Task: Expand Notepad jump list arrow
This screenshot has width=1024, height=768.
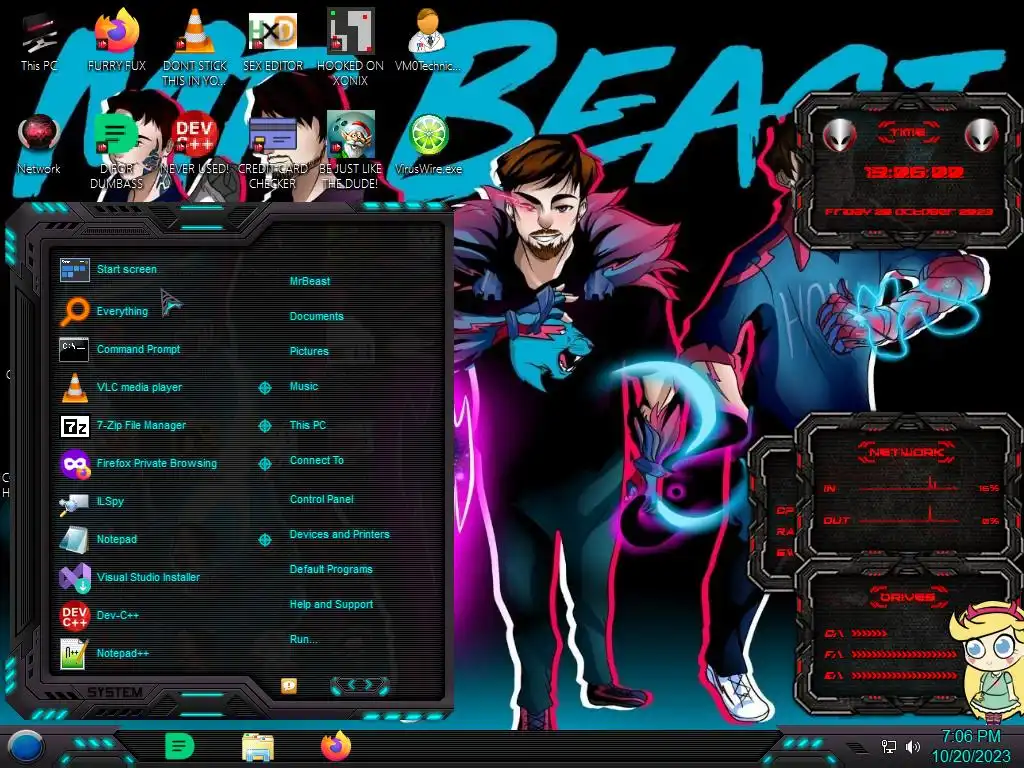Action: pyautogui.click(x=264, y=539)
